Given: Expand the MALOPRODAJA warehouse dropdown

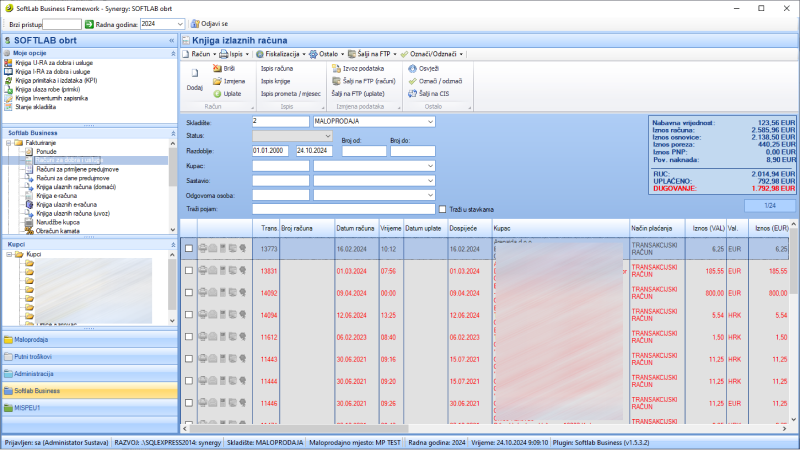Looking at the screenshot, I should click(x=430, y=121).
